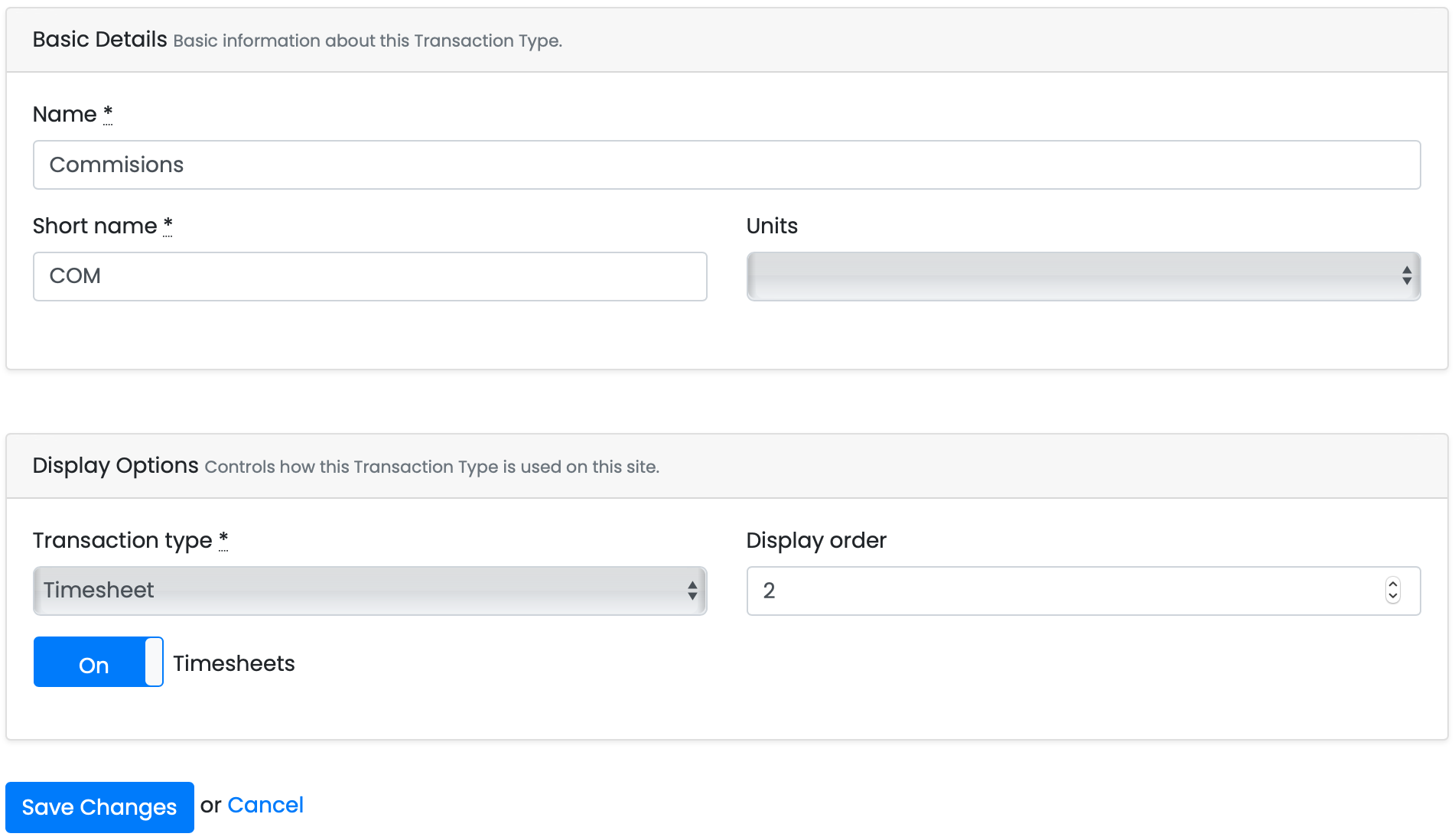Toggle the Timesheets On switch
The width and height of the screenshot is (1455, 840).
click(x=98, y=663)
